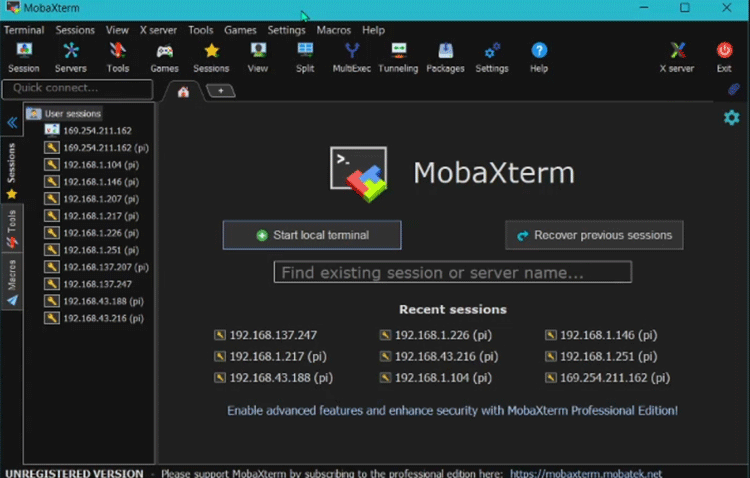Open the Tunneling toolbar icon
Screen dimensions: 750x478
(398, 57)
